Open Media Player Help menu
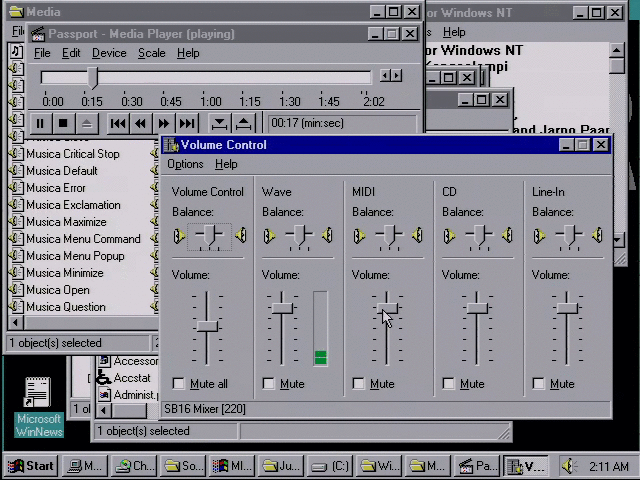 coord(188,53)
